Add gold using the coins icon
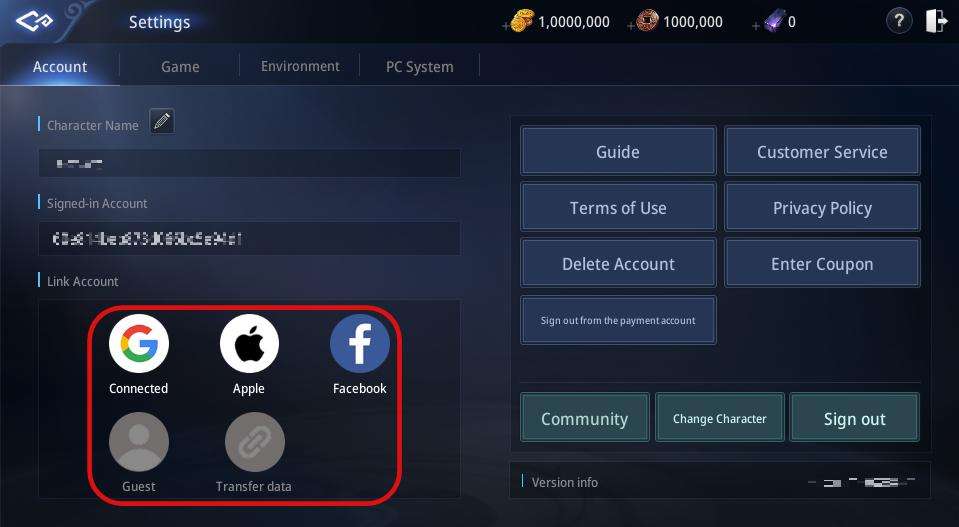 [521, 21]
